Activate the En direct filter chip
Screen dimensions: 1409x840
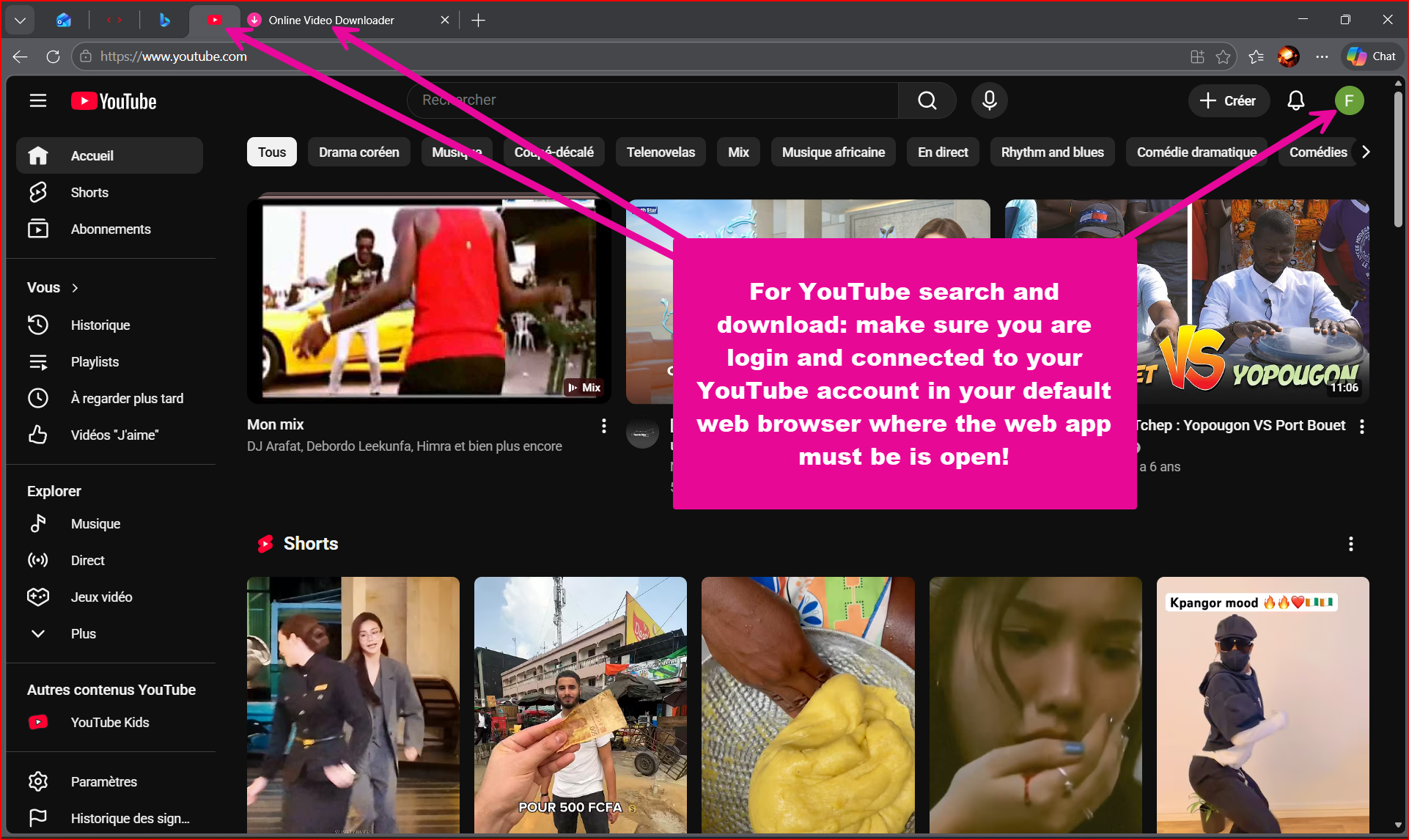[942, 152]
